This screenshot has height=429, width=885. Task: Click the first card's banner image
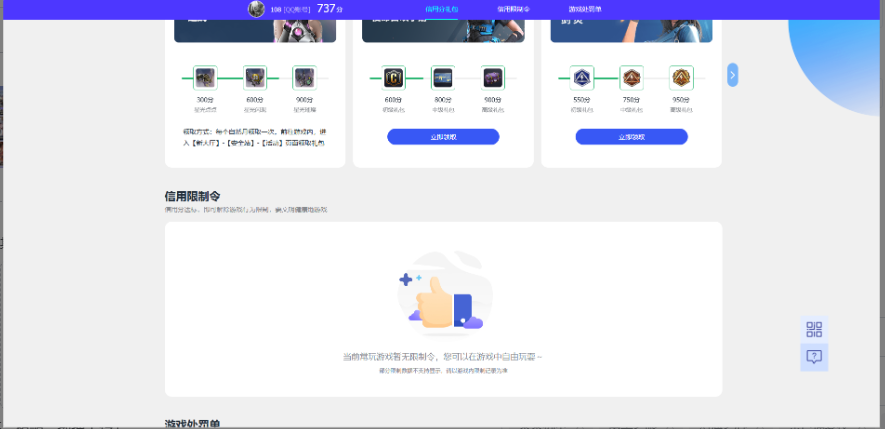255,31
